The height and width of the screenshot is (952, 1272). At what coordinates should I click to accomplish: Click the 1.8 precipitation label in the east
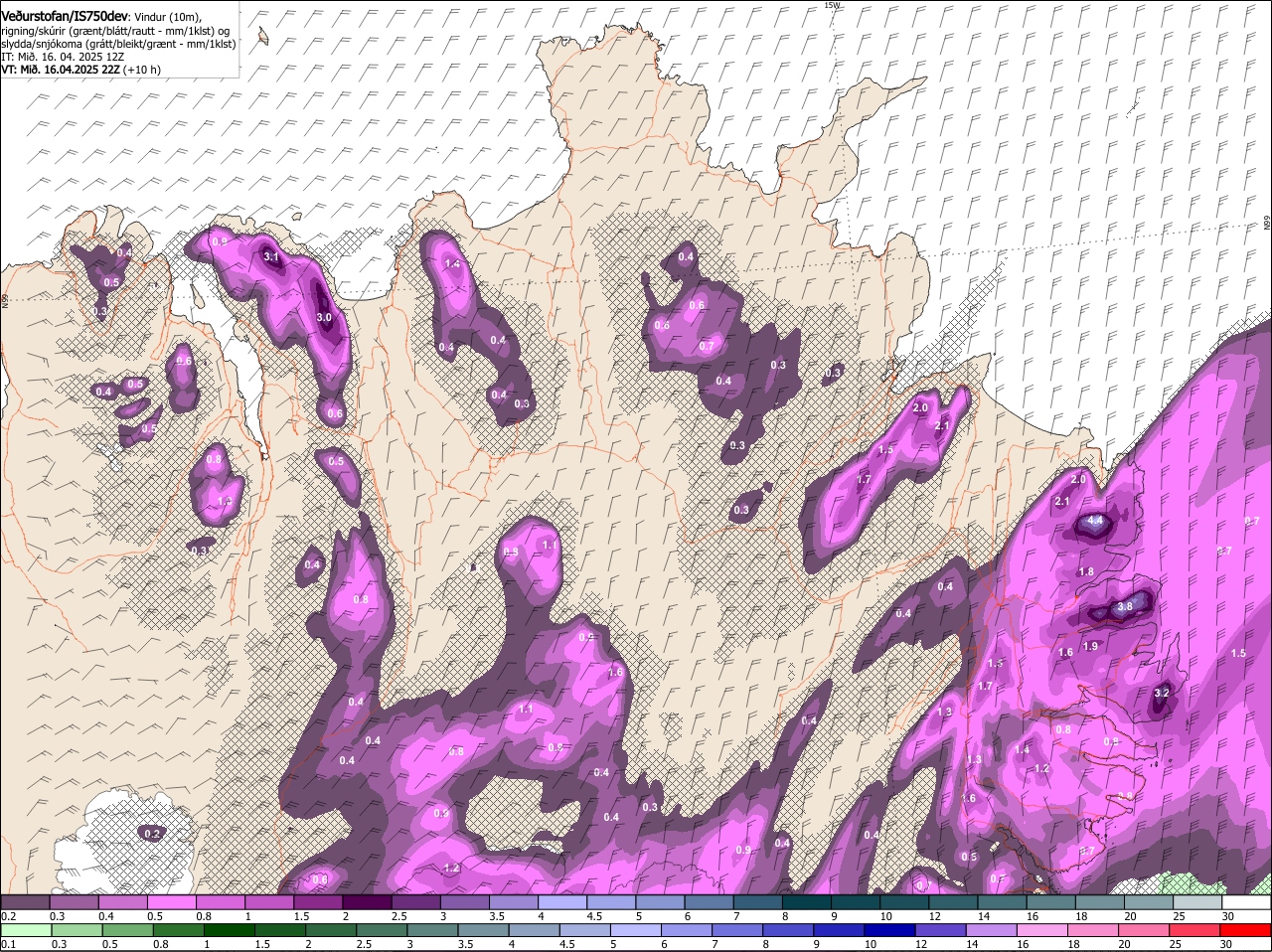tap(1086, 571)
